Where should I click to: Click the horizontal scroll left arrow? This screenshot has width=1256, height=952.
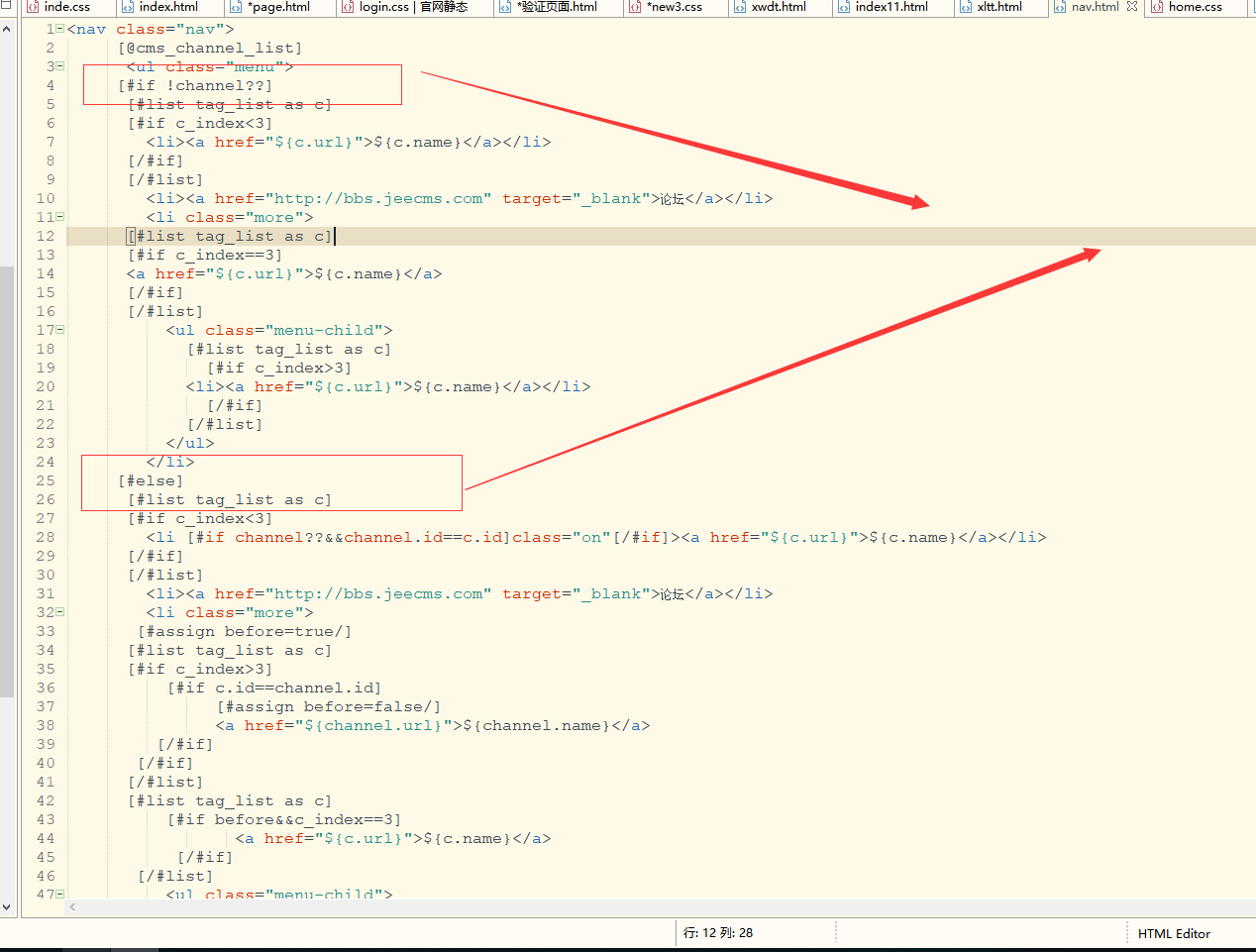[73, 906]
